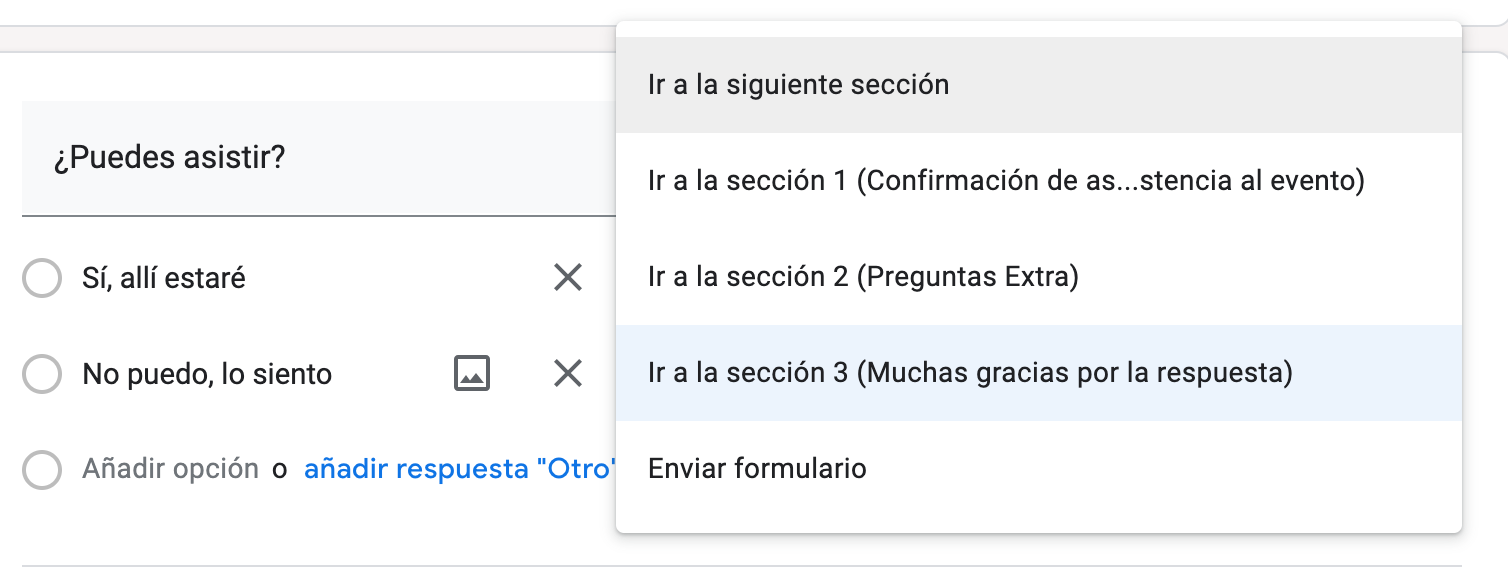1508x568 pixels.
Task: Add image to 'No puedo, lo siento' option
Action: 472,374
